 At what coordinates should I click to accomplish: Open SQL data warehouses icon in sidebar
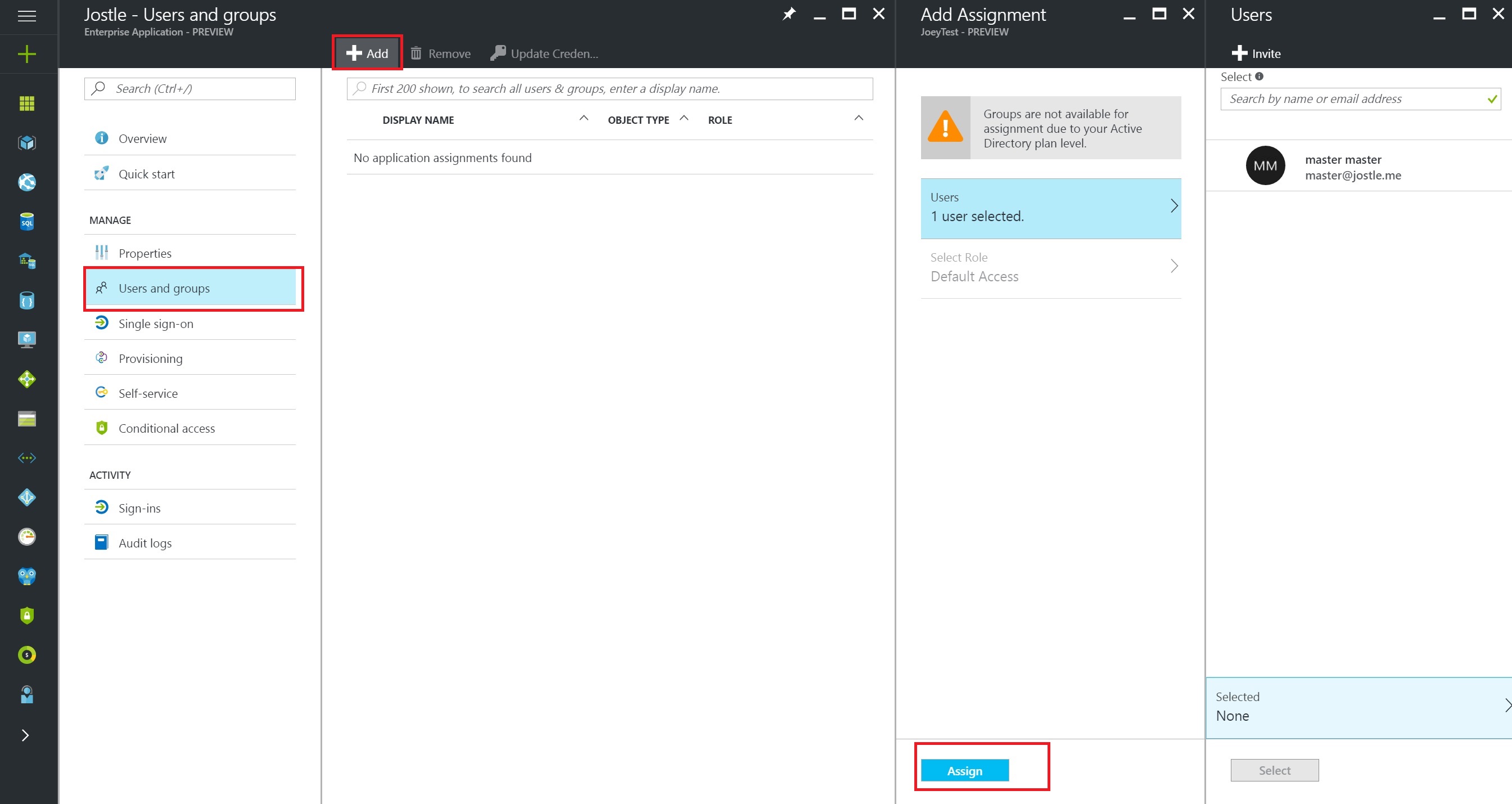tap(27, 260)
